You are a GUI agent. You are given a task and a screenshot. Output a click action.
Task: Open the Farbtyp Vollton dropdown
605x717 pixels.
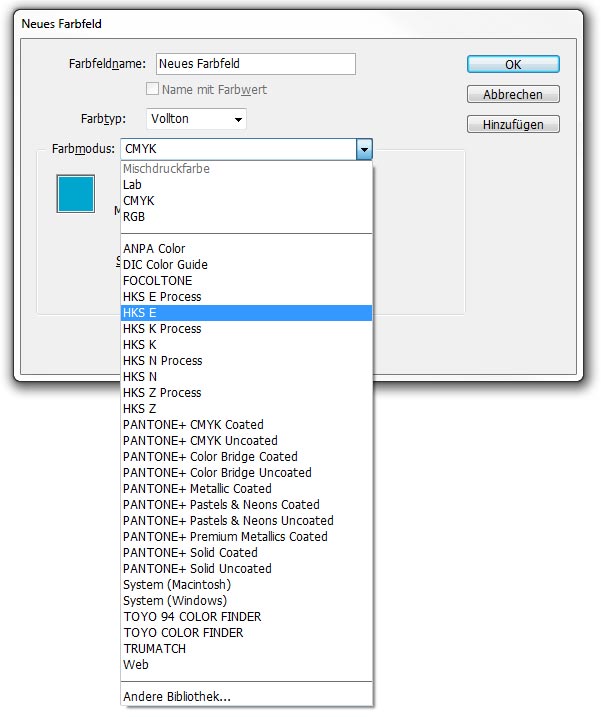click(196, 119)
